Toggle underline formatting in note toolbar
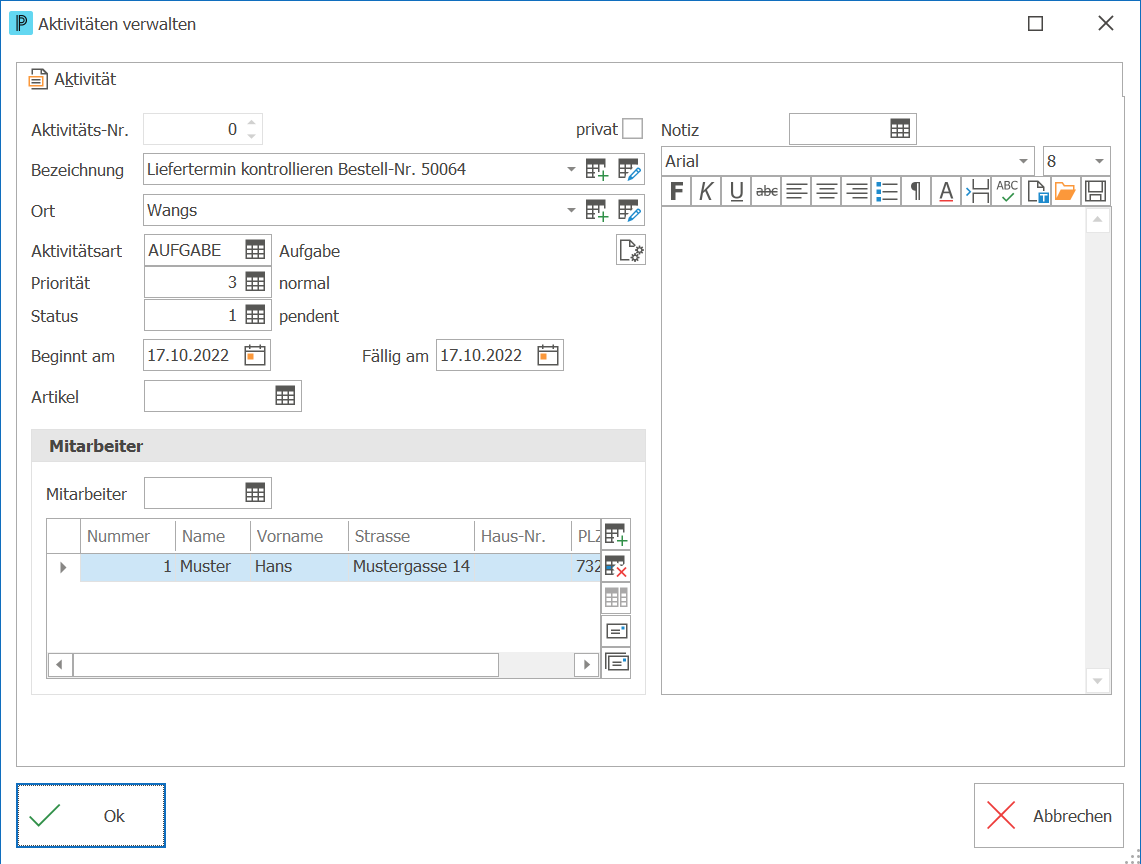This screenshot has width=1141, height=864. click(736, 191)
